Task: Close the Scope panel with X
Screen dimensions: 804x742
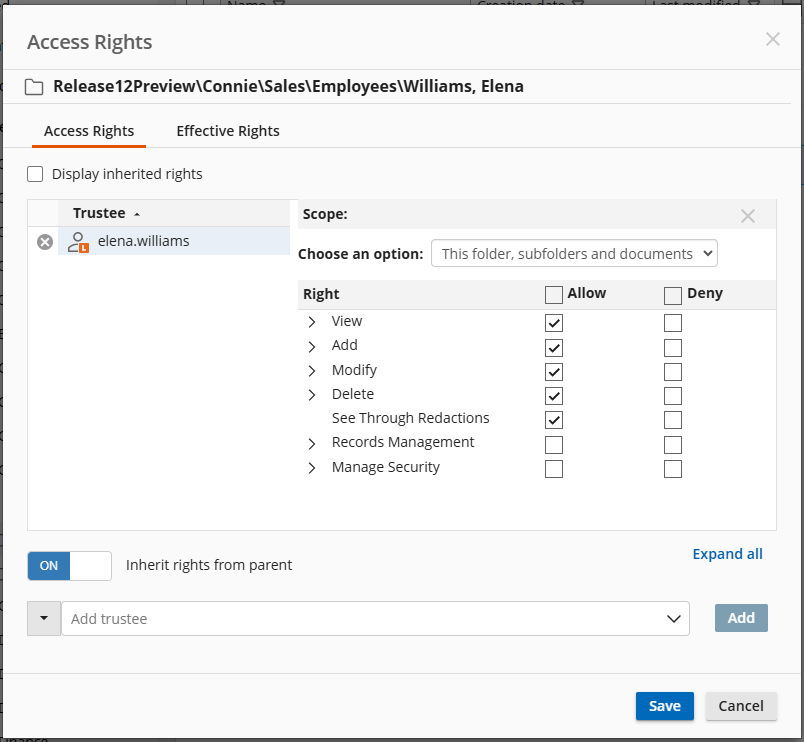Action: pos(747,216)
